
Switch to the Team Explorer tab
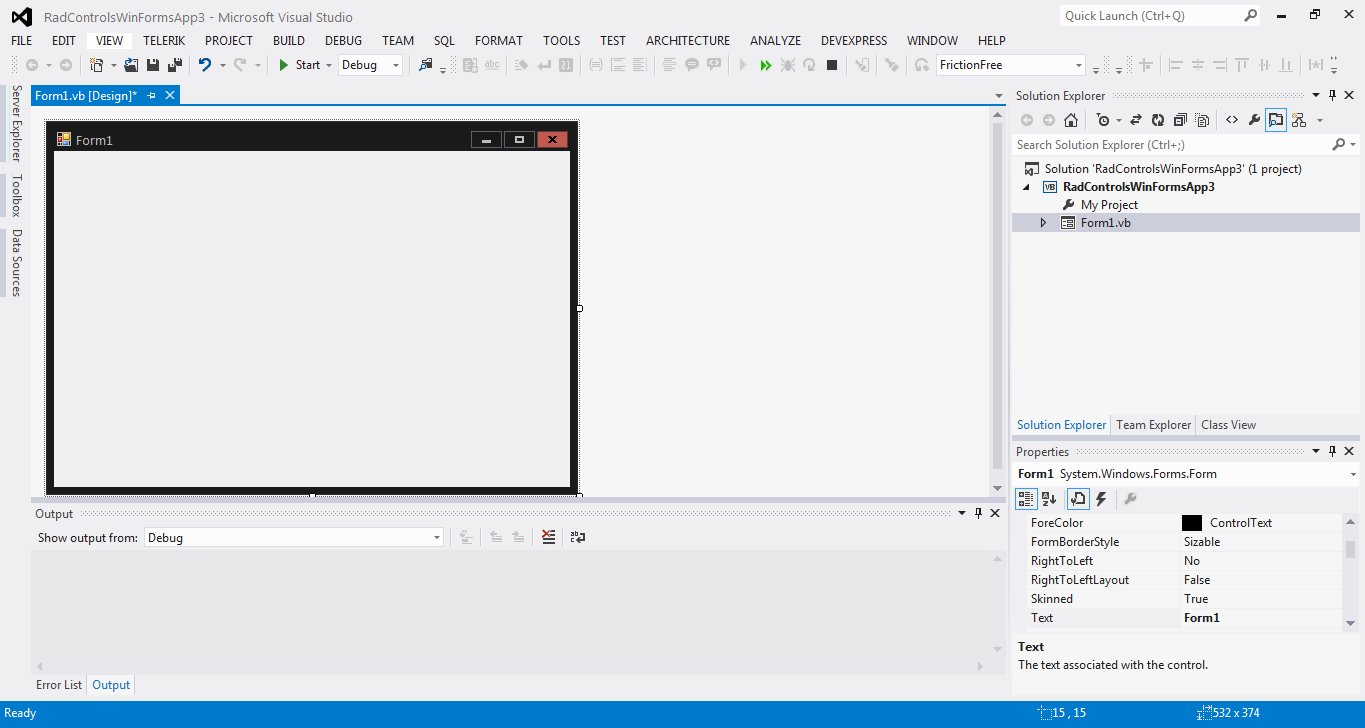(1154, 425)
